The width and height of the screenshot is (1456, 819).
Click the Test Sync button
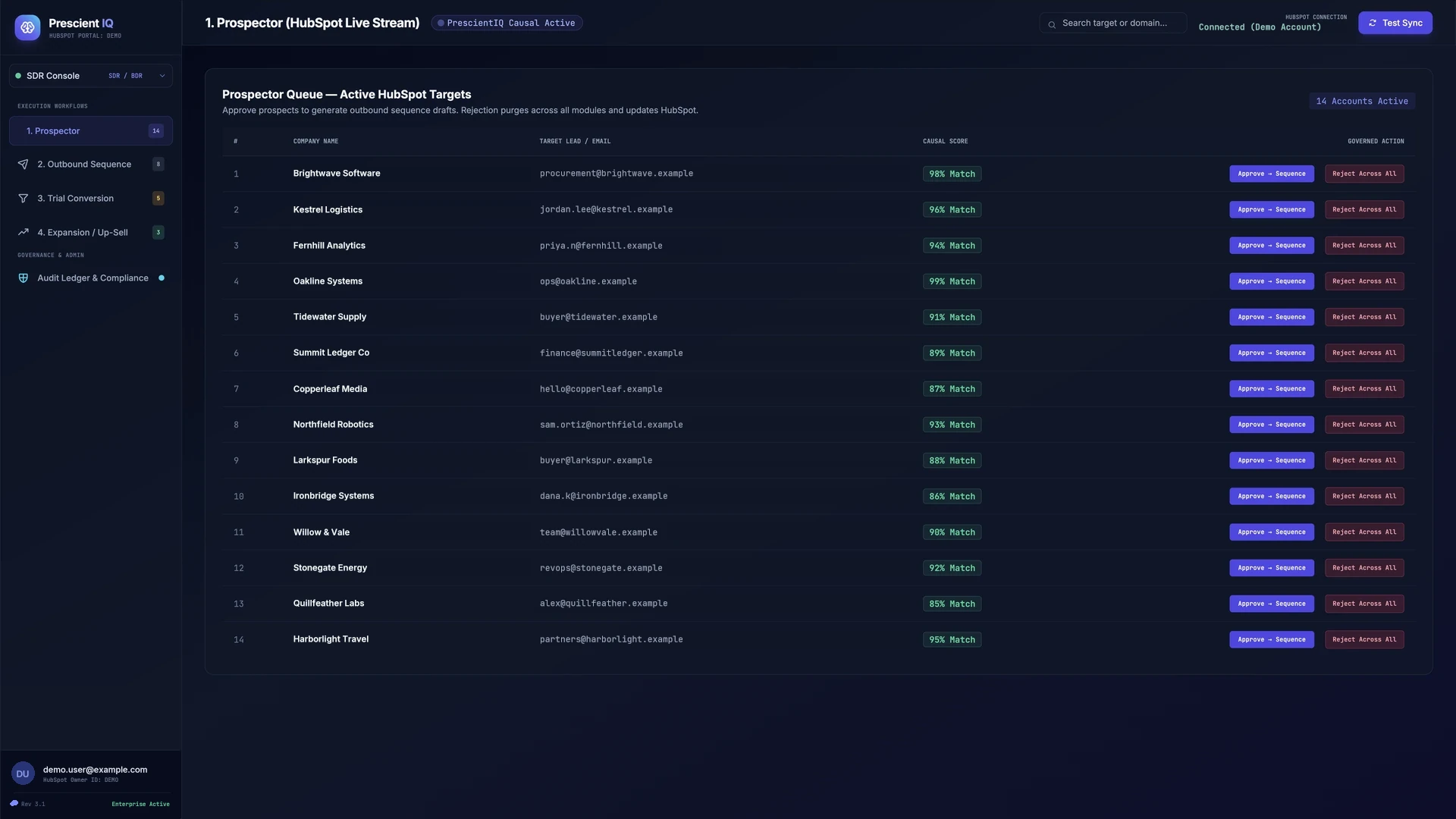(1395, 23)
